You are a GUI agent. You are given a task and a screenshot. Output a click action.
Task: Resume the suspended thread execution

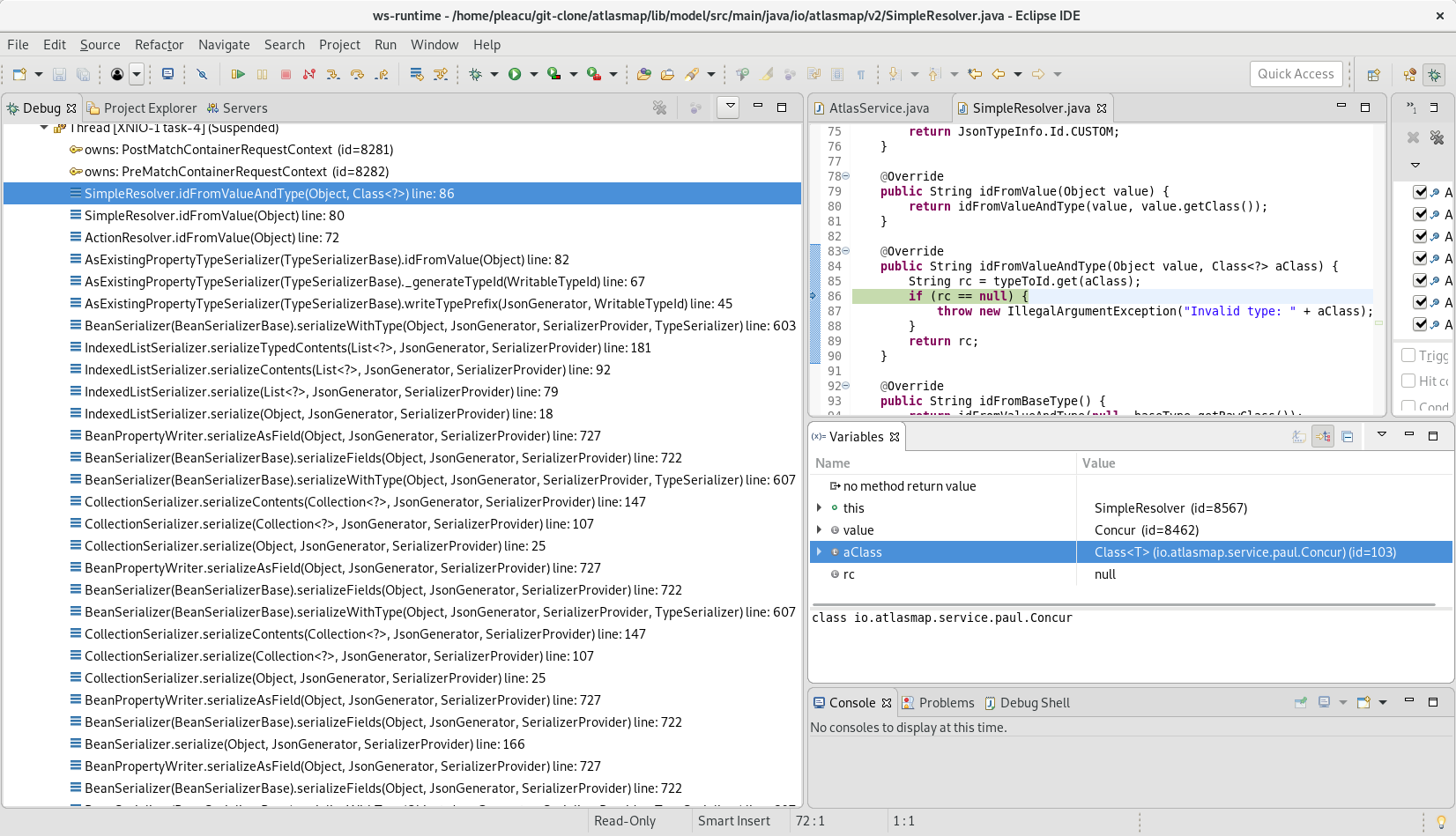click(237, 74)
